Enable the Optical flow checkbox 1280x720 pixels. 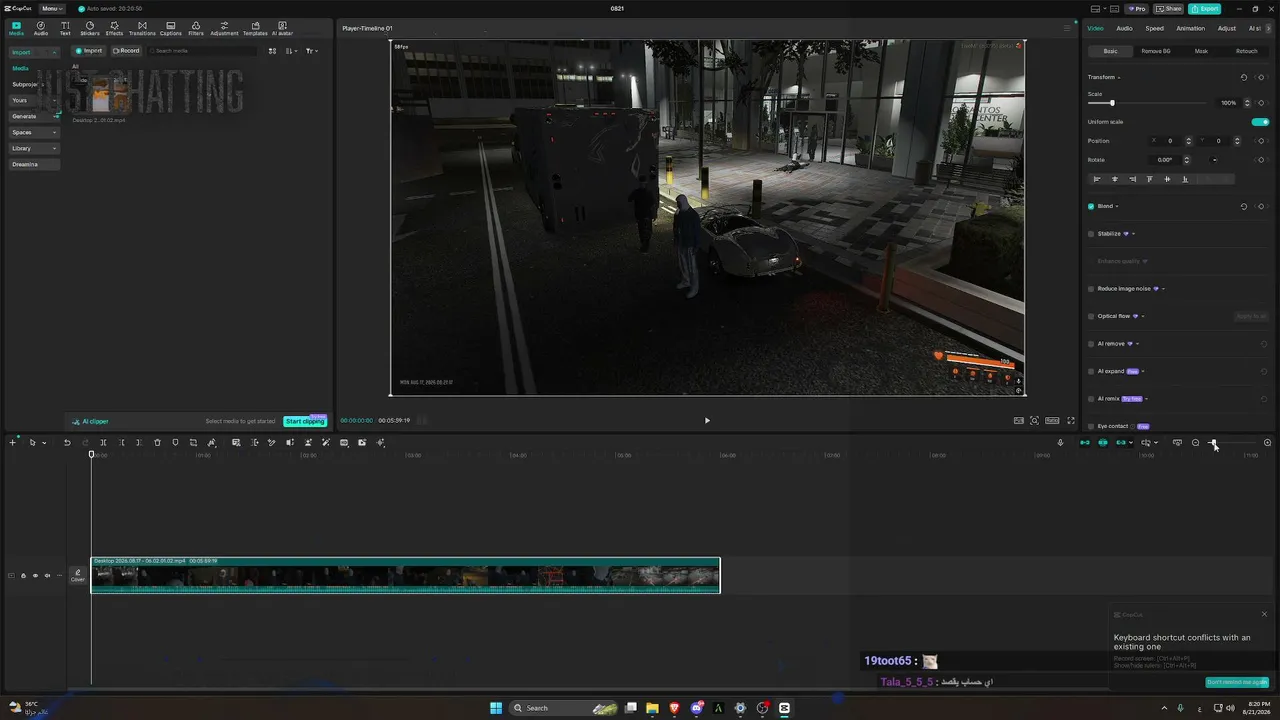(1091, 316)
